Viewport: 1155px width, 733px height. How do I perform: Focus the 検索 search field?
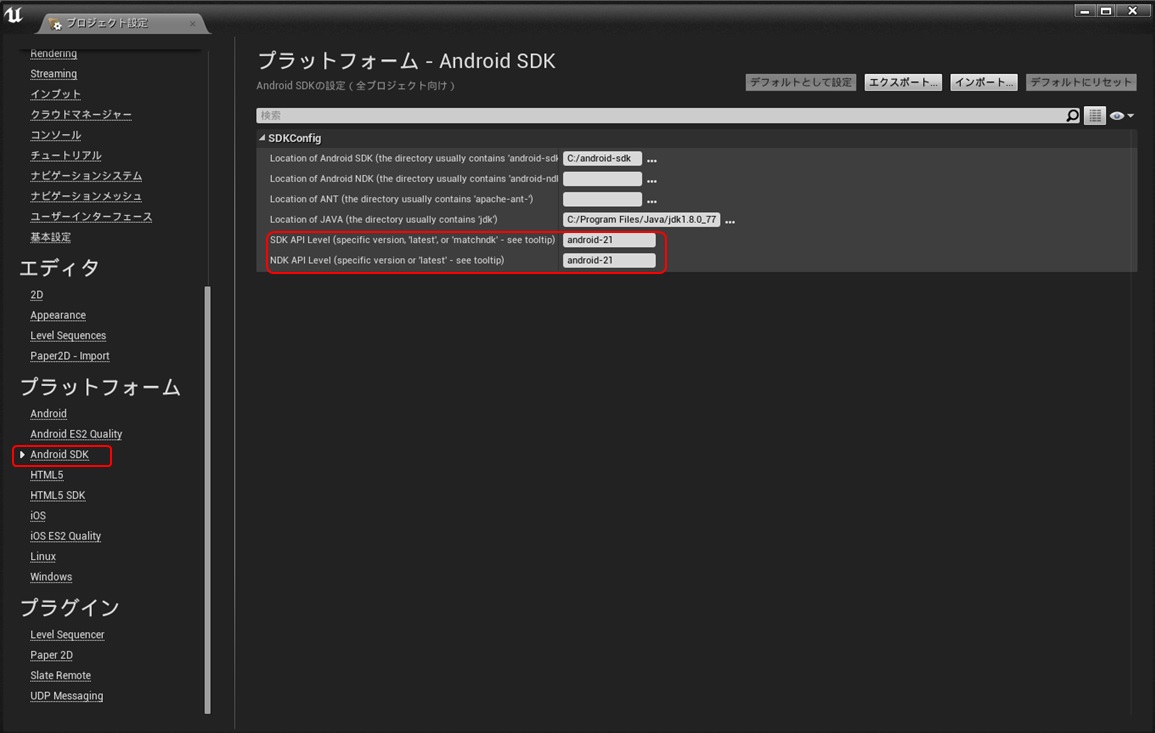pos(661,116)
